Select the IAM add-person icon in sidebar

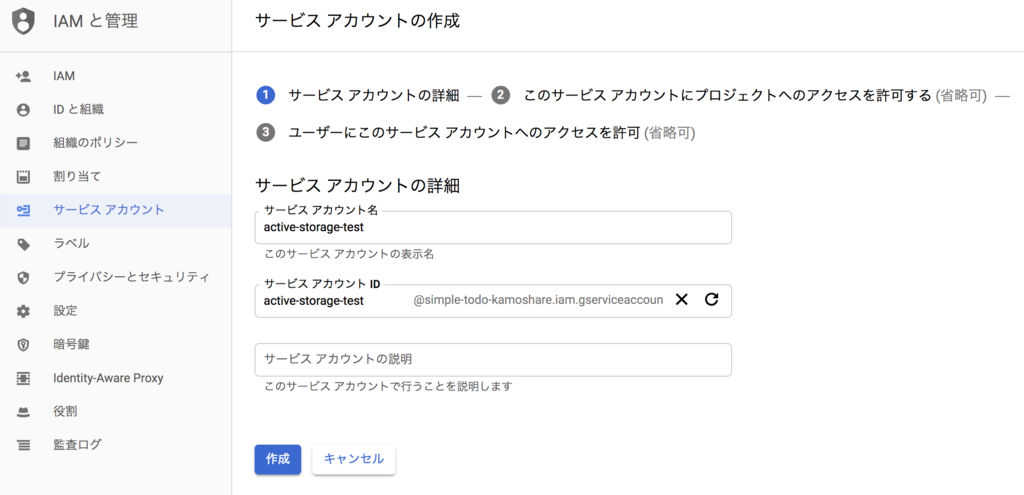[x=24, y=76]
